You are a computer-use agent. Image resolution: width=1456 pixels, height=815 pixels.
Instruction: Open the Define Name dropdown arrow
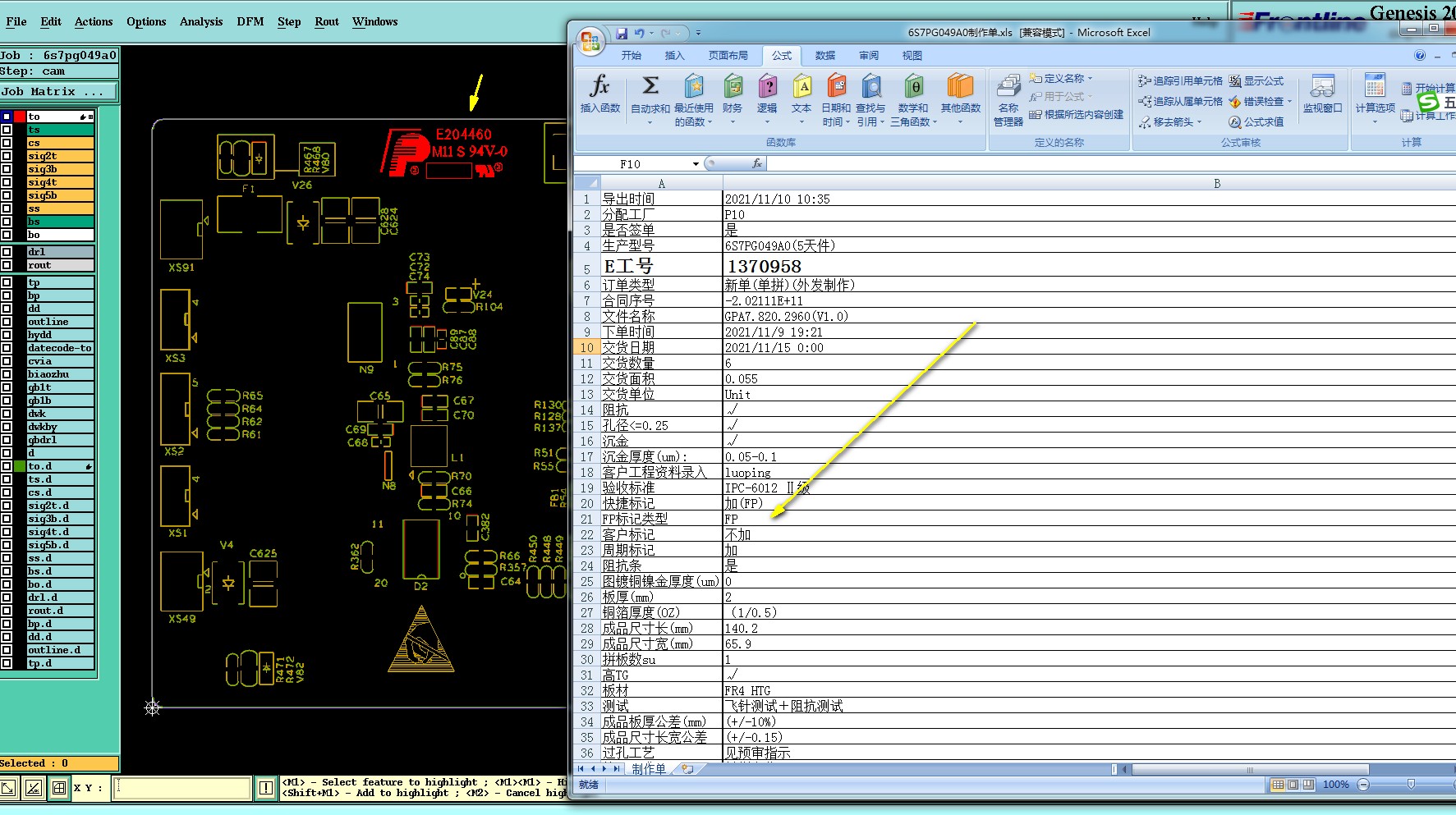(x=1090, y=79)
